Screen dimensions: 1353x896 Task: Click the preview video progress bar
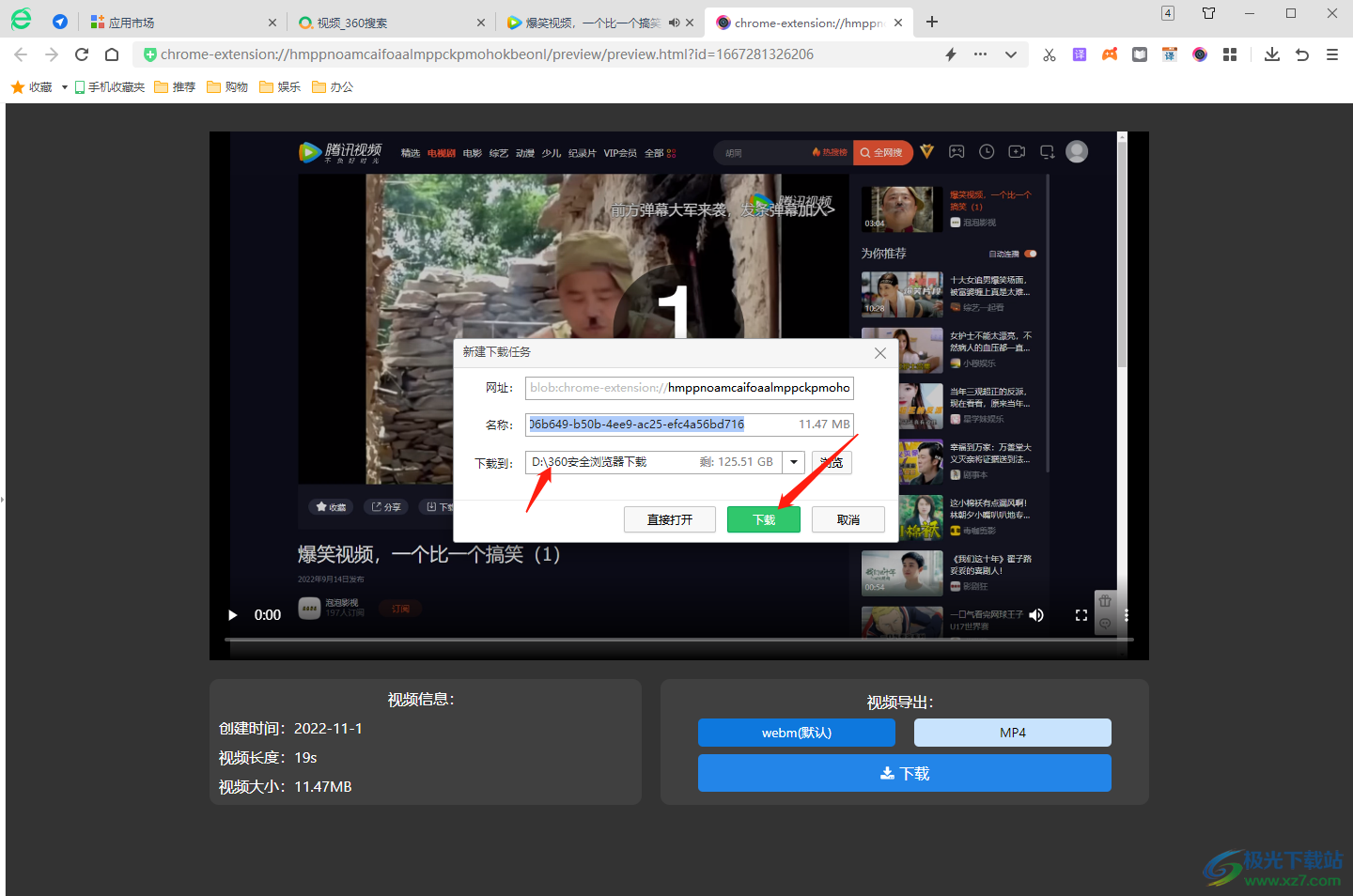[679, 640]
